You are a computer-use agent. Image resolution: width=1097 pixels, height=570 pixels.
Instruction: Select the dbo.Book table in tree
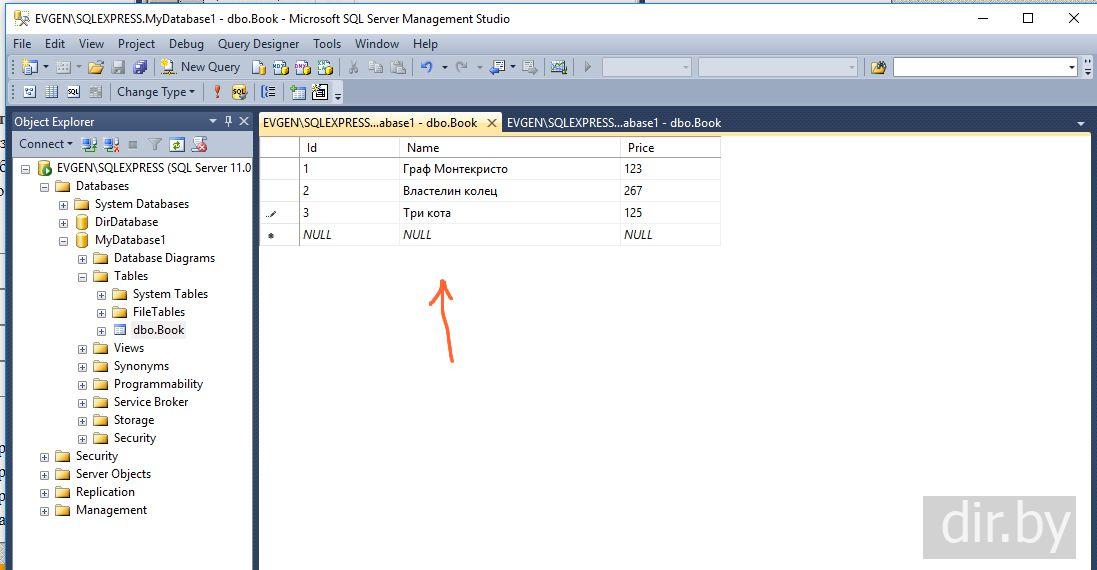coord(158,330)
